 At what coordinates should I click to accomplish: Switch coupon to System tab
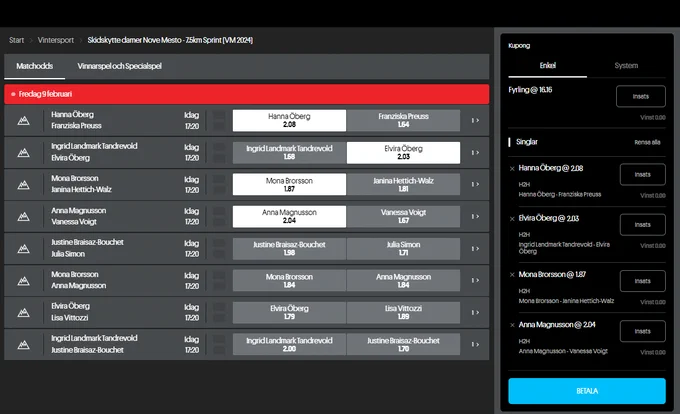(626, 65)
